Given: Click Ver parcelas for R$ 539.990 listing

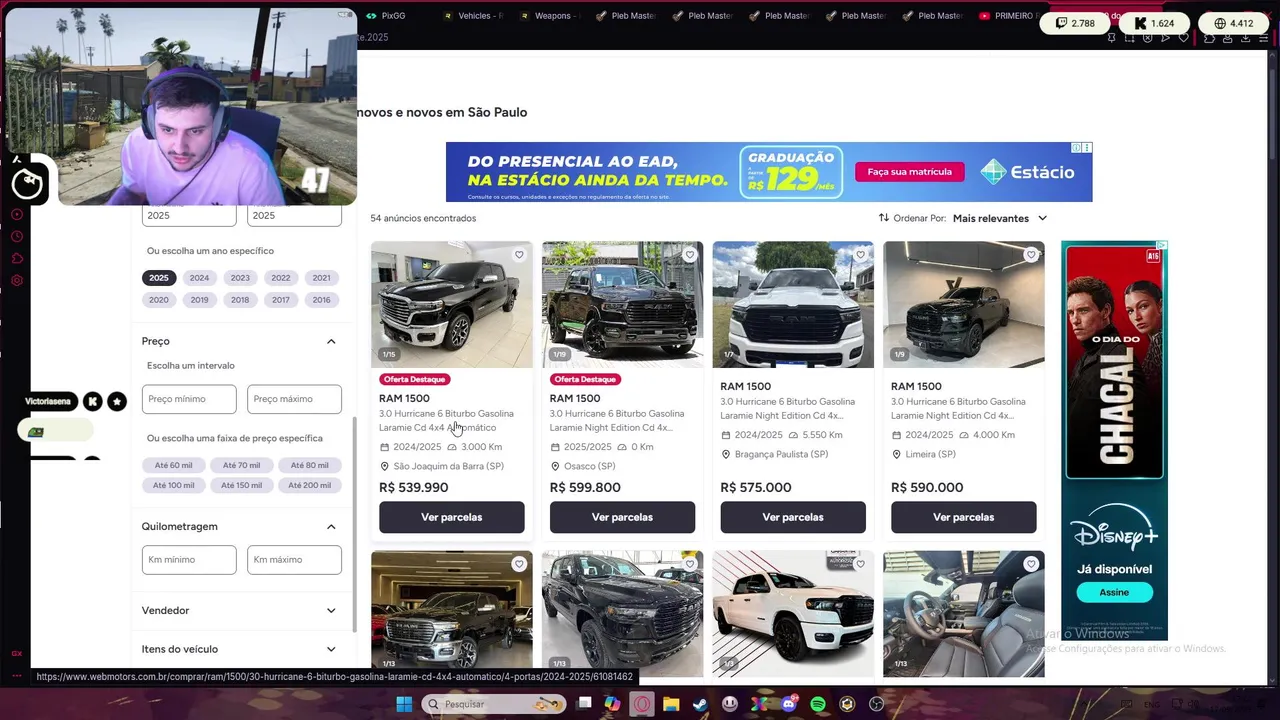Looking at the screenshot, I should [452, 517].
